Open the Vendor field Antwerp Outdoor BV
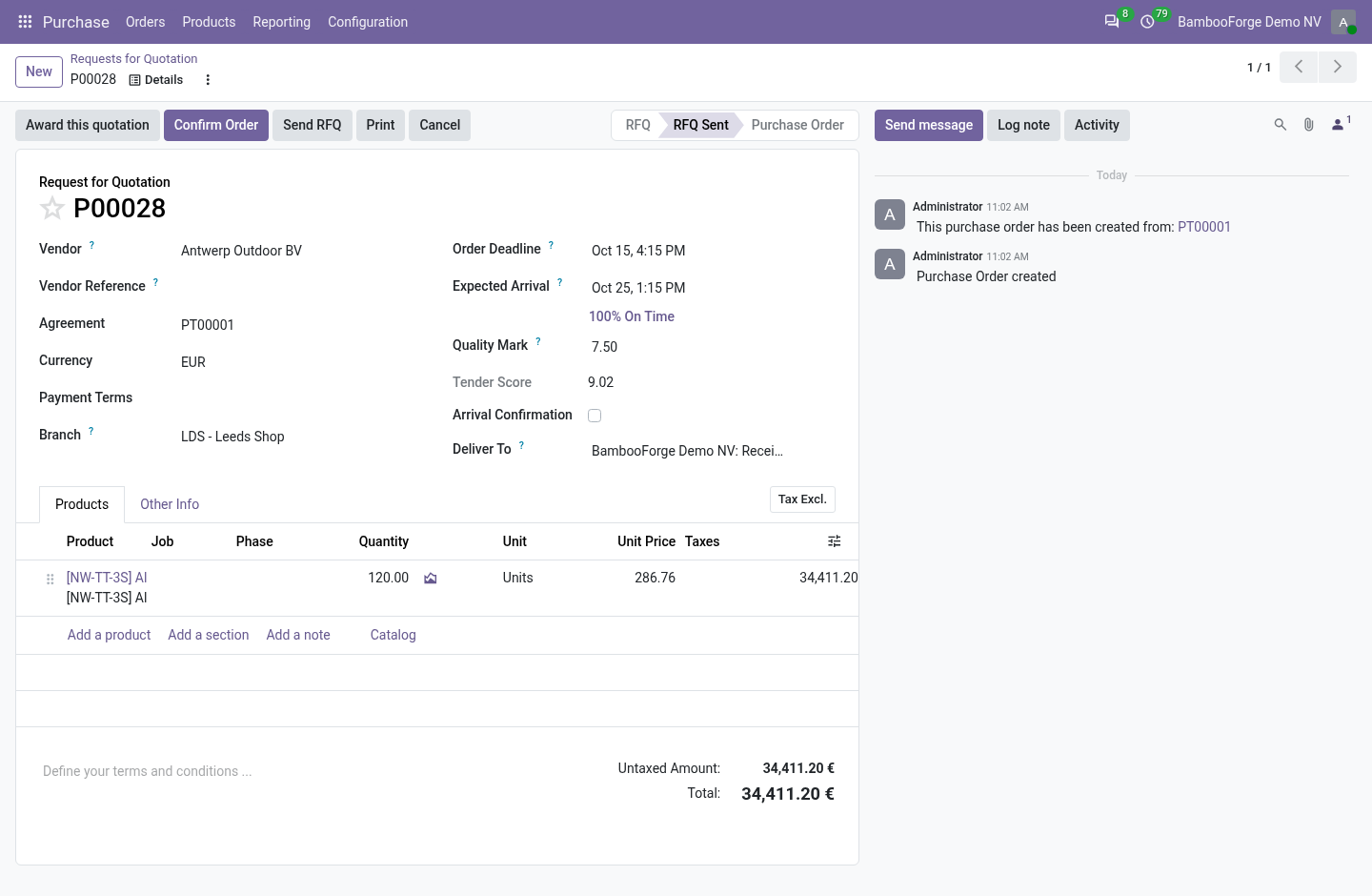The width and height of the screenshot is (1372, 896). coord(301,251)
